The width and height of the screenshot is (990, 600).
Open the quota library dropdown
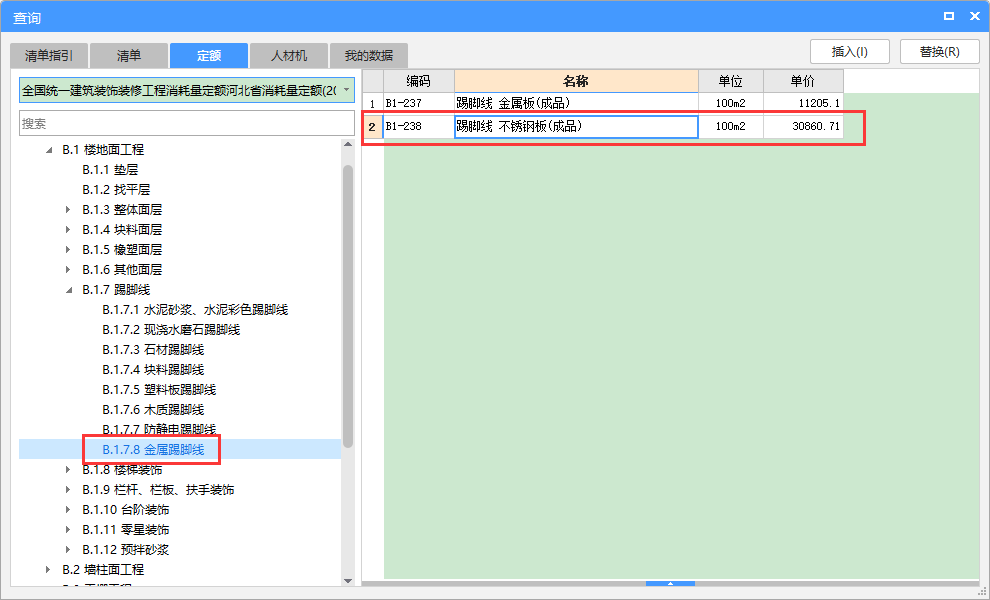[x=347, y=90]
